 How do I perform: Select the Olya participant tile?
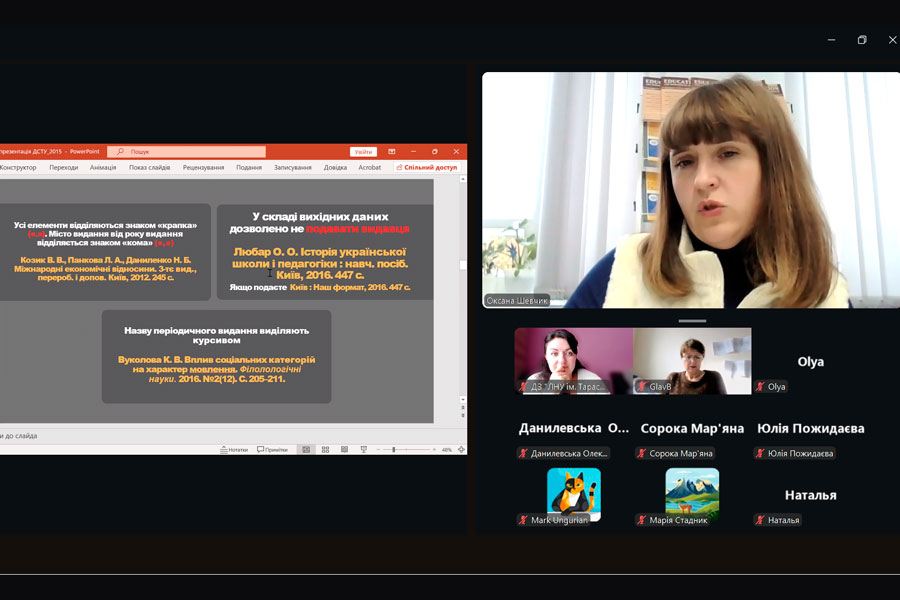click(x=810, y=361)
